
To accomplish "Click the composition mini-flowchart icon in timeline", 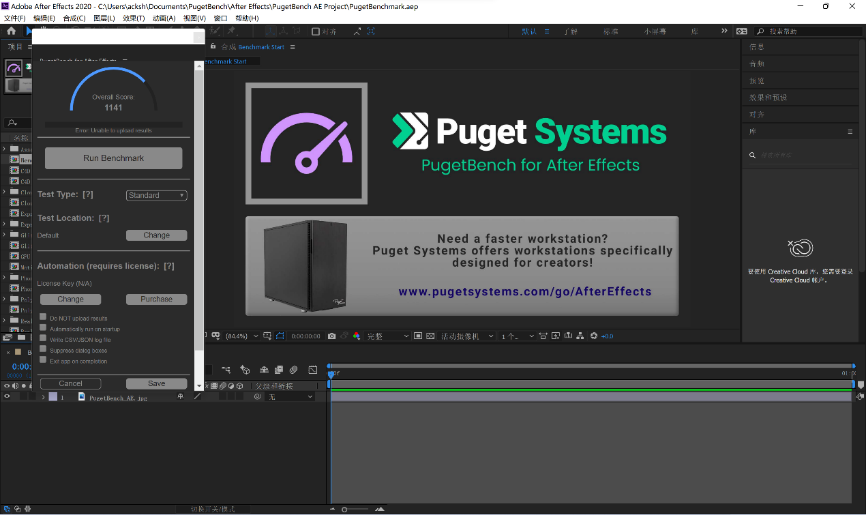I will pyautogui.click(x=225, y=369).
